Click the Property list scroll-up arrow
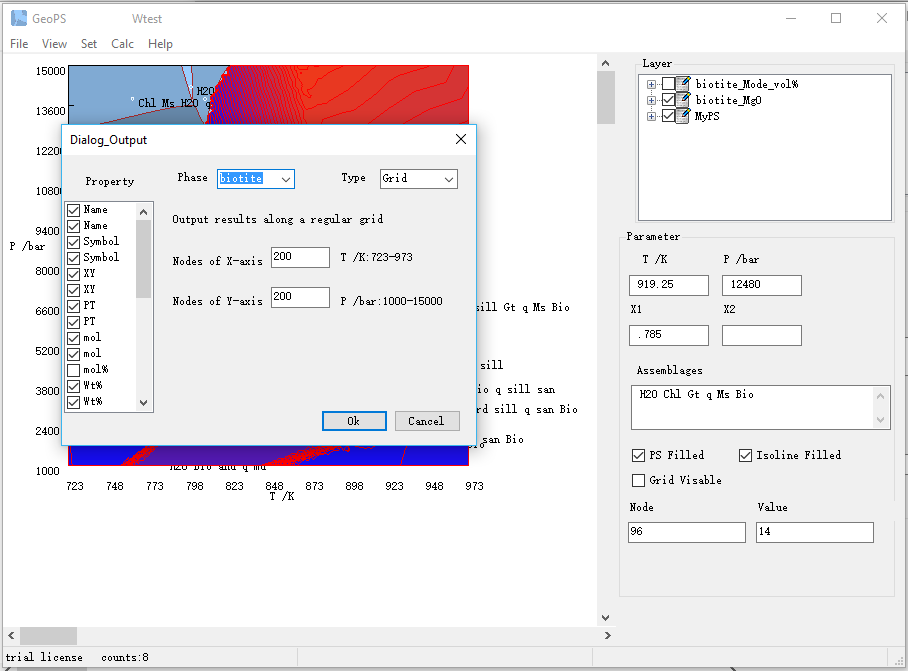This screenshot has height=671, width=908. (x=144, y=211)
